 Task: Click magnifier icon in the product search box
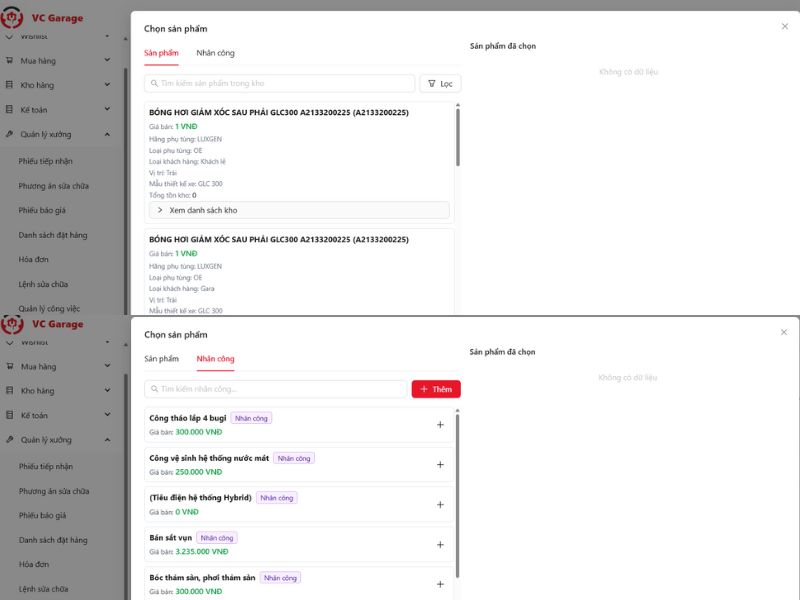[x=153, y=84]
